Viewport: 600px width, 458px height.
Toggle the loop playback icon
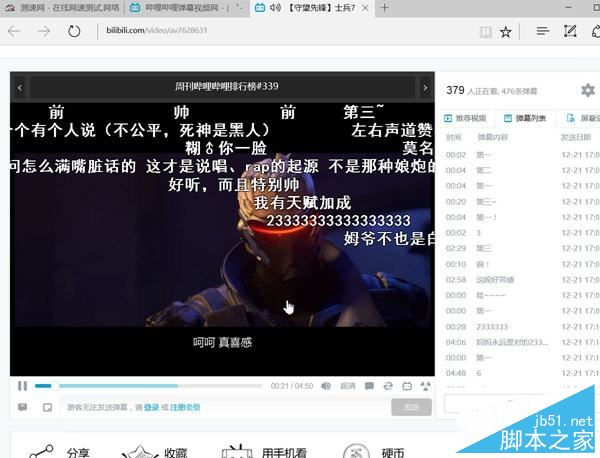[388, 386]
